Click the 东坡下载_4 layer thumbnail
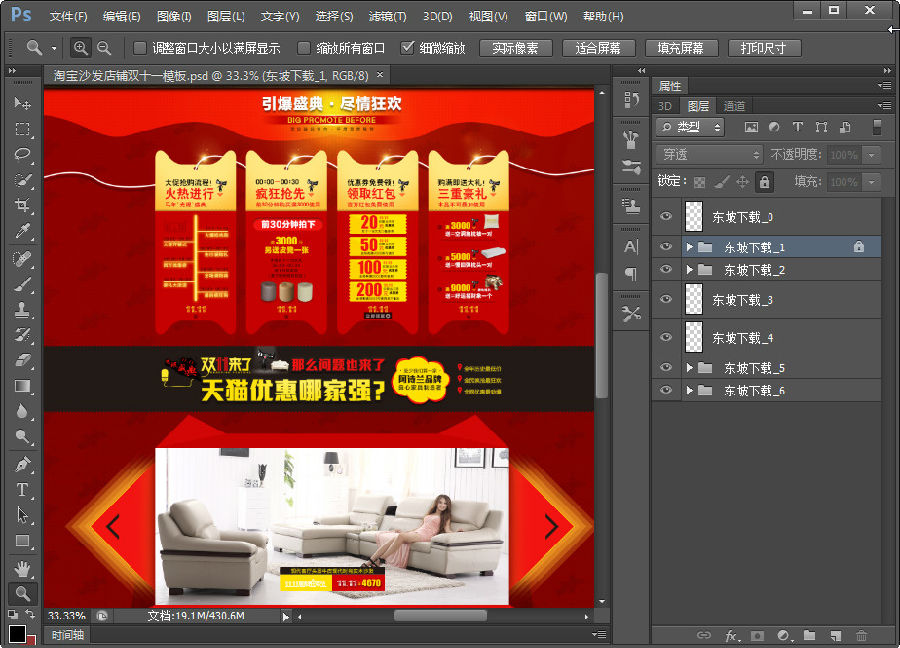The width and height of the screenshot is (900, 648). (693, 338)
